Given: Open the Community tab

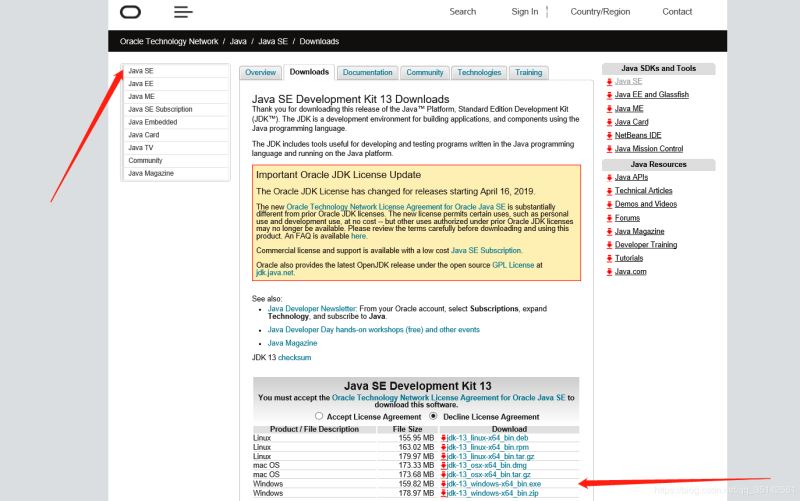Looking at the screenshot, I should 424,72.
